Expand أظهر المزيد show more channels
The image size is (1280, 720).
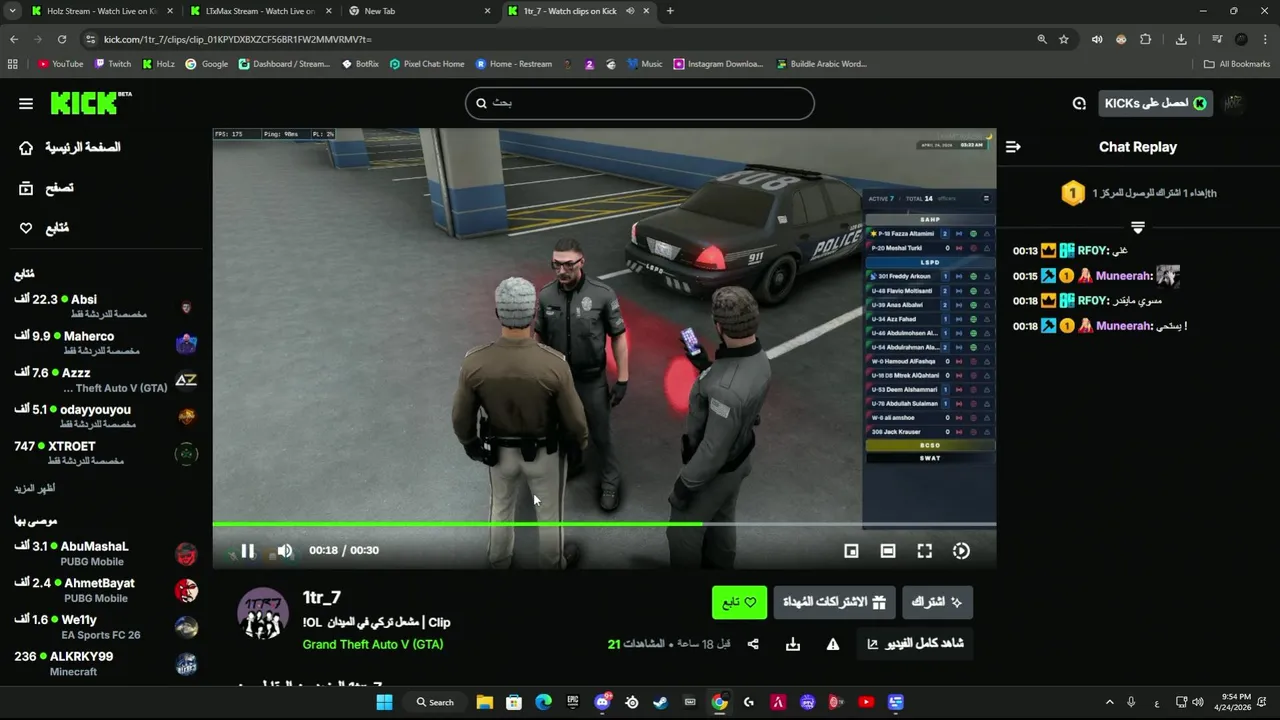[35, 488]
